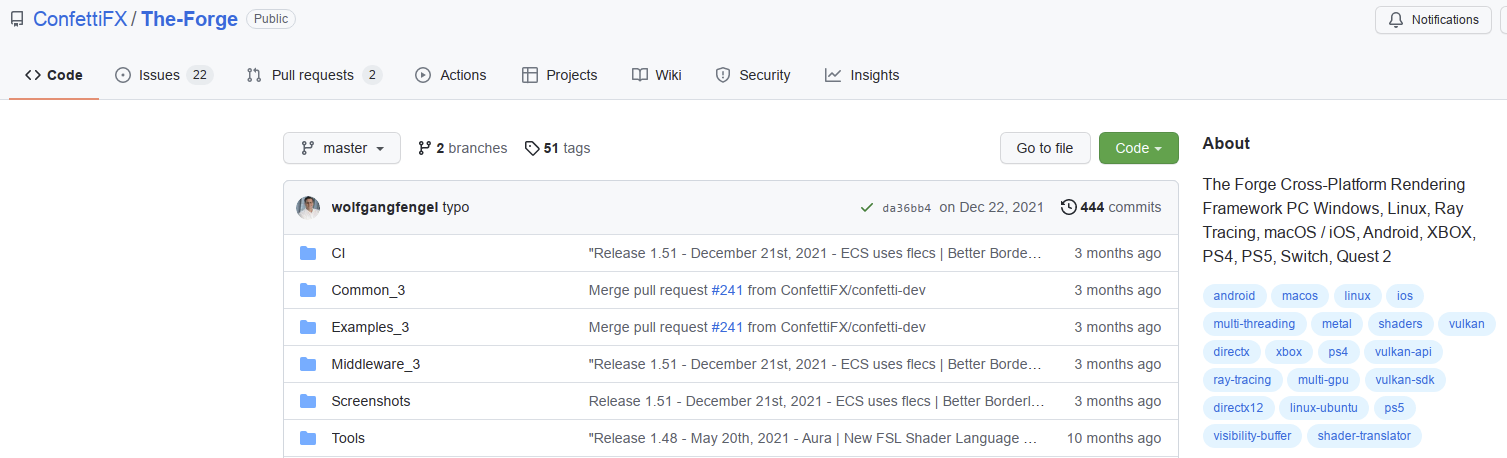Image resolution: width=1507 pixels, height=458 pixels.
Task: Open the master branch dropdown
Action: click(x=342, y=148)
